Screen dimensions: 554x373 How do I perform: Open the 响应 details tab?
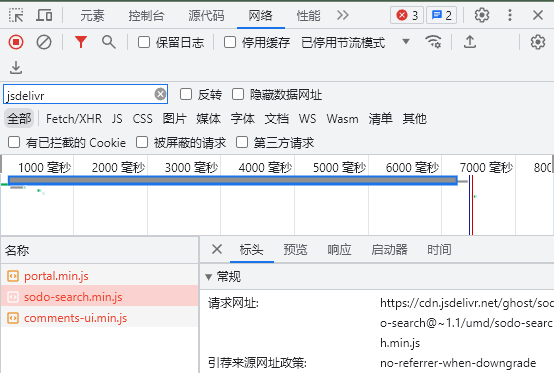(339, 250)
